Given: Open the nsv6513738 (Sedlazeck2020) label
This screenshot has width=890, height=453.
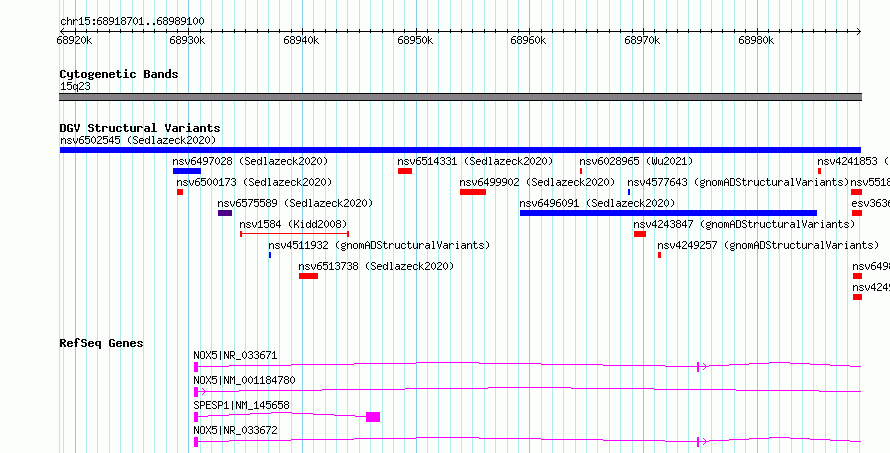Looking at the screenshot, I should pos(376,266).
